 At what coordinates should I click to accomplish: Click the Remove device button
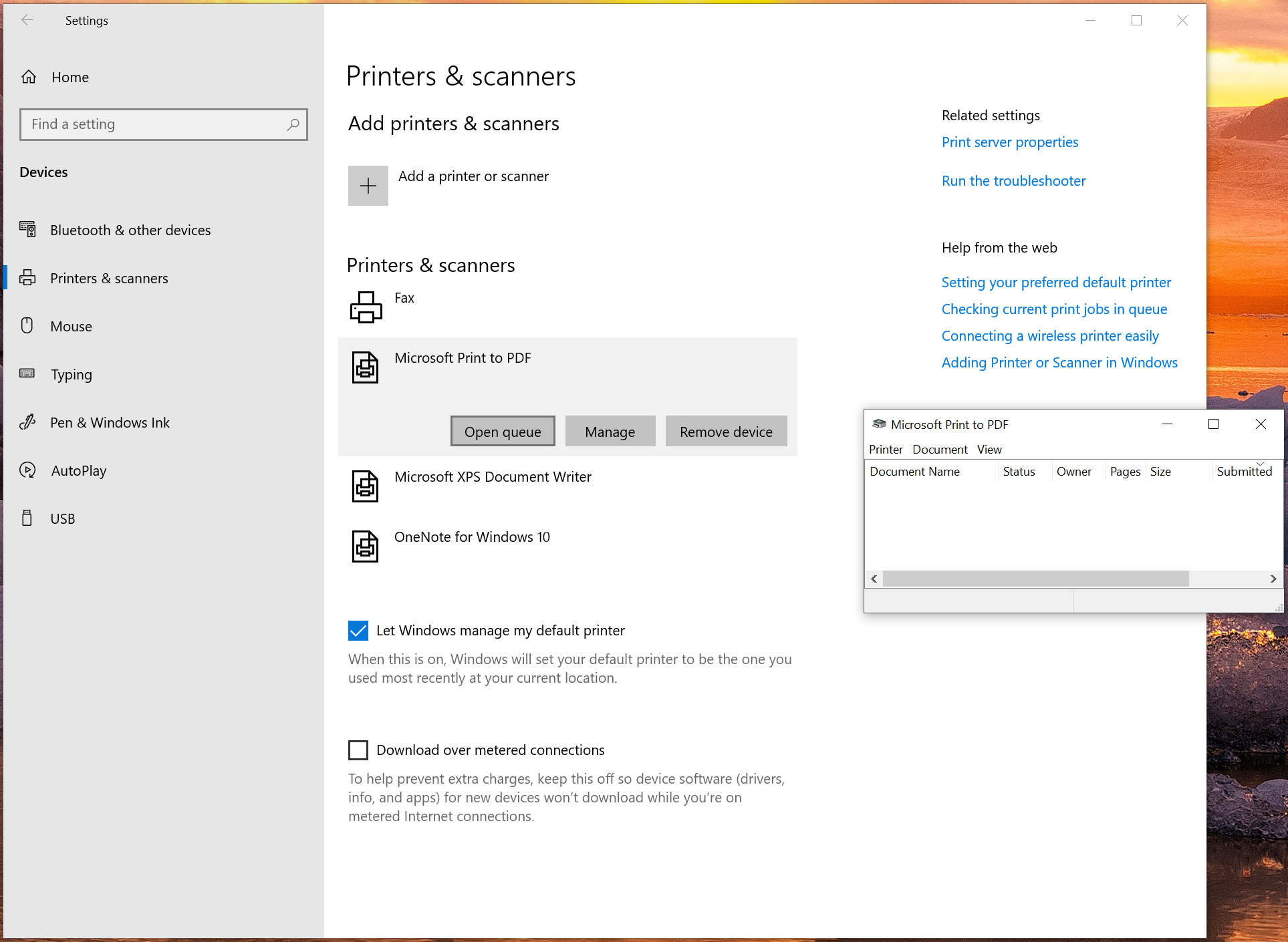(x=726, y=432)
